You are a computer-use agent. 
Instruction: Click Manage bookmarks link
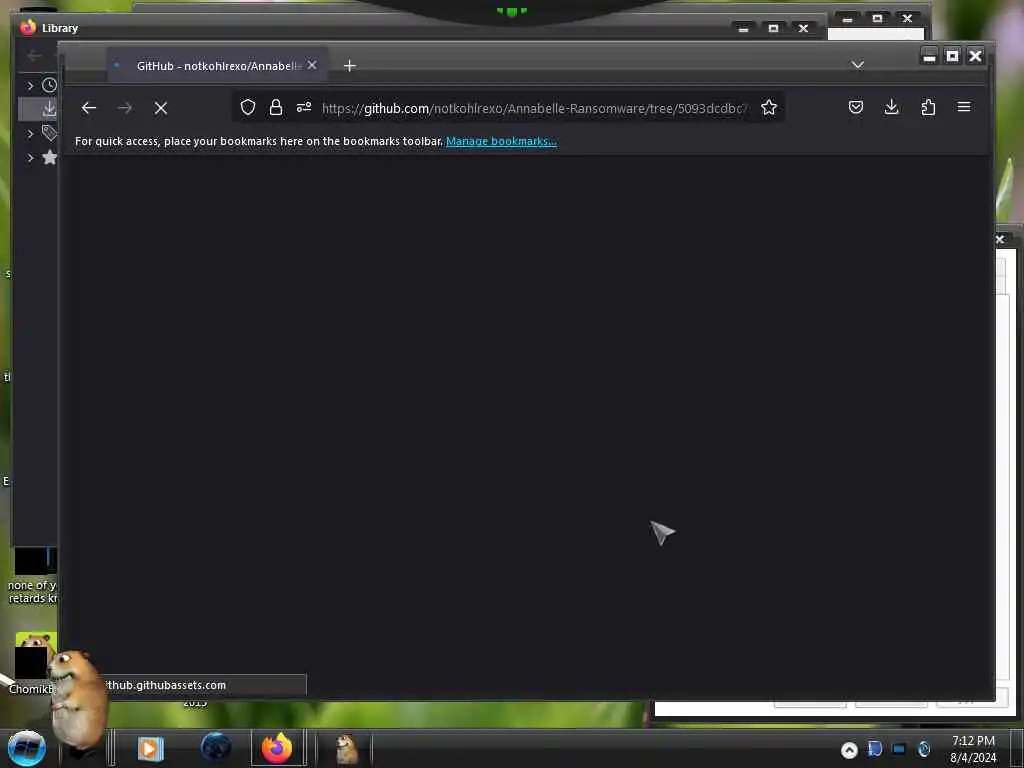point(501,141)
